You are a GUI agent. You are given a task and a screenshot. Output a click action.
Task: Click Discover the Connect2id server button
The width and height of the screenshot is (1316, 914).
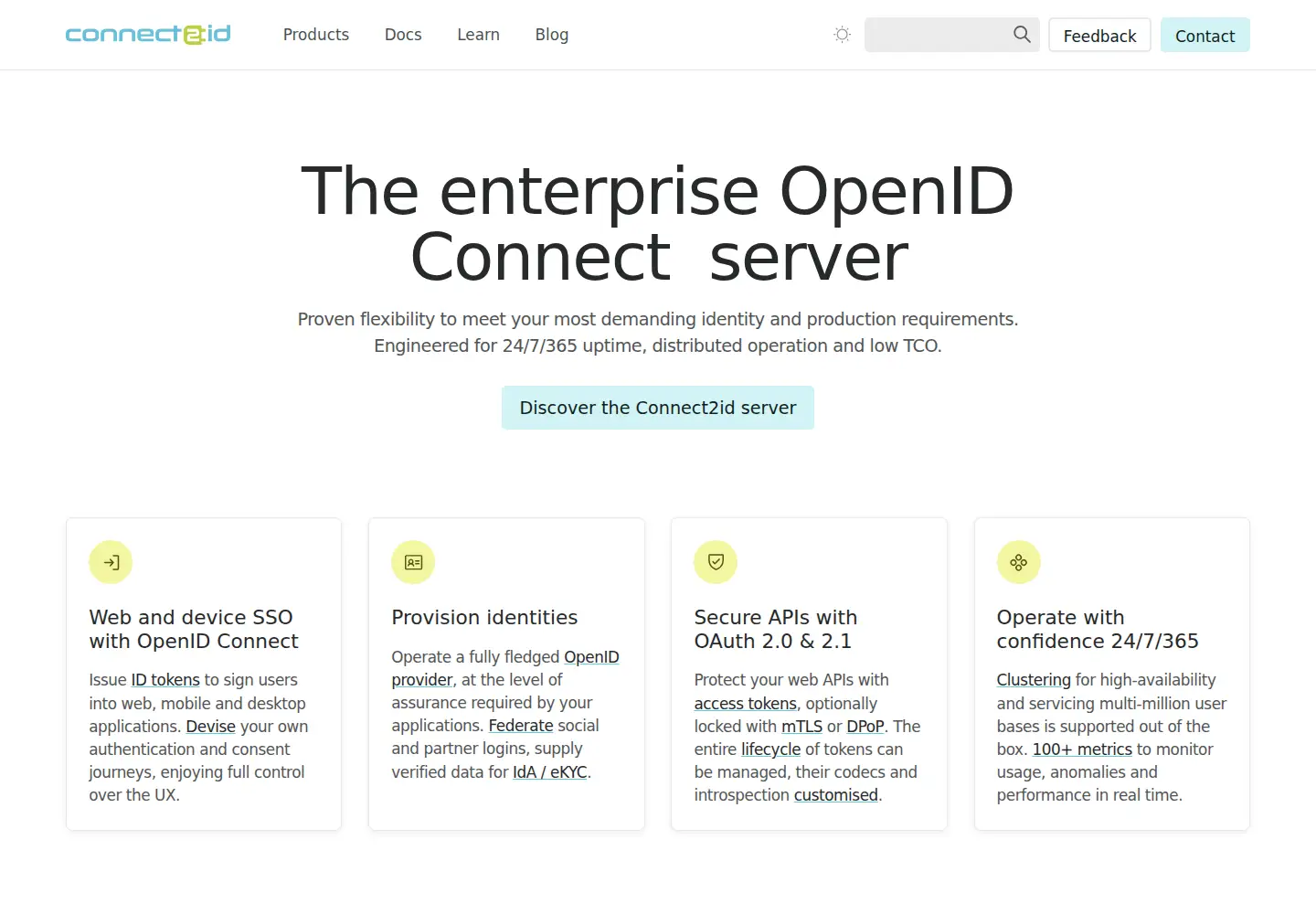pyautogui.click(x=658, y=408)
